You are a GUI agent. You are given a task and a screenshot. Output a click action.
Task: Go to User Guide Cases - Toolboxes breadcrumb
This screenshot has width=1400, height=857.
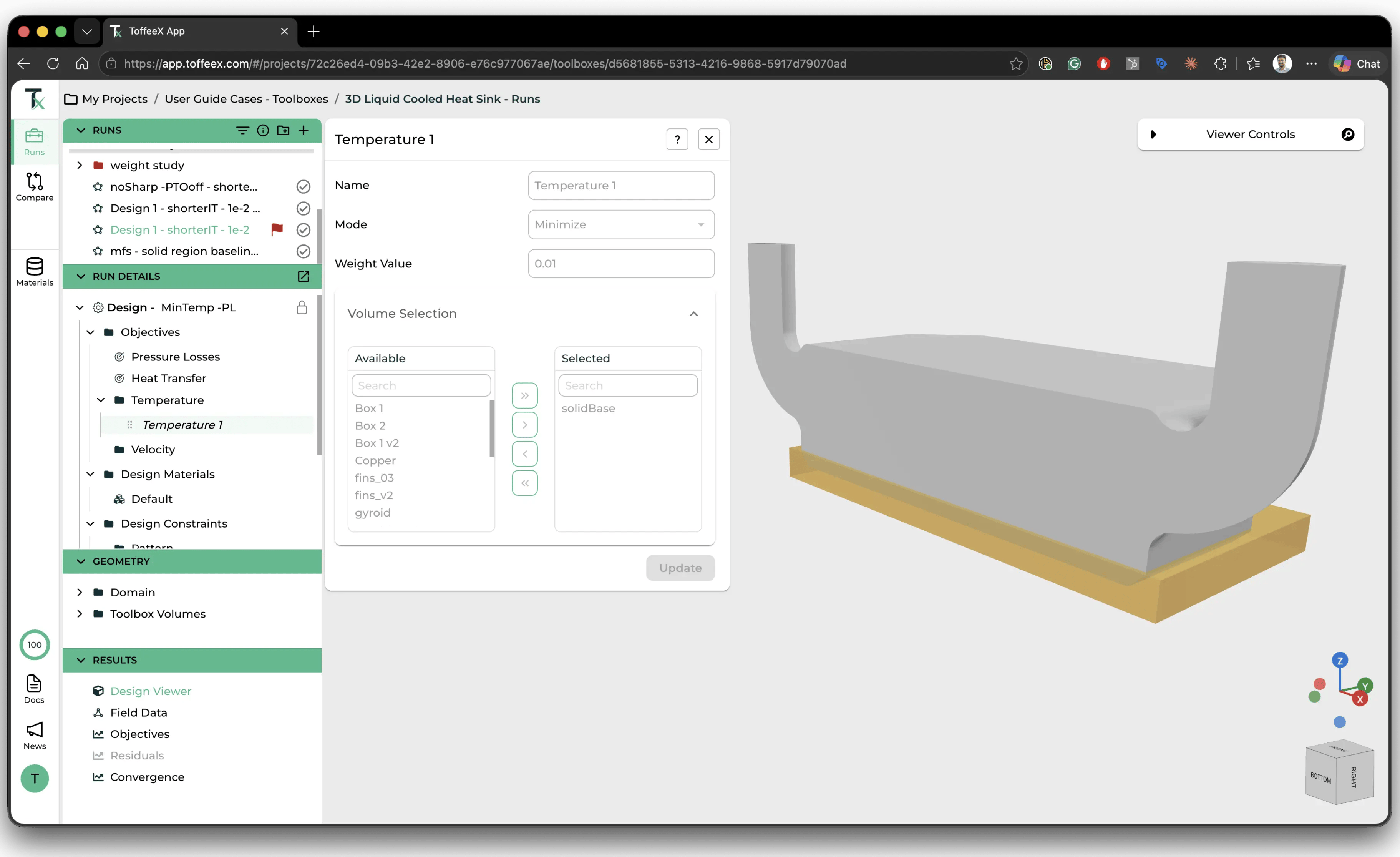click(246, 99)
